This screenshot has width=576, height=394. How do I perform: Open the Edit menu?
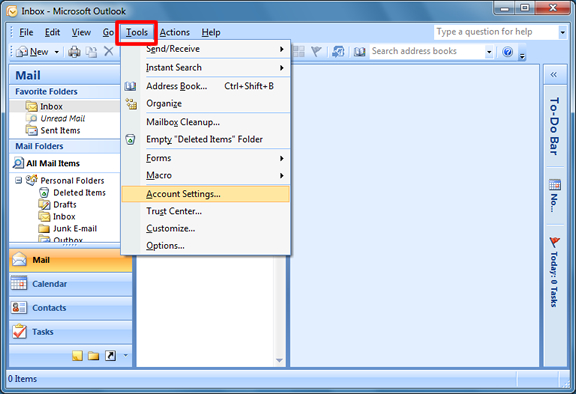52,32
